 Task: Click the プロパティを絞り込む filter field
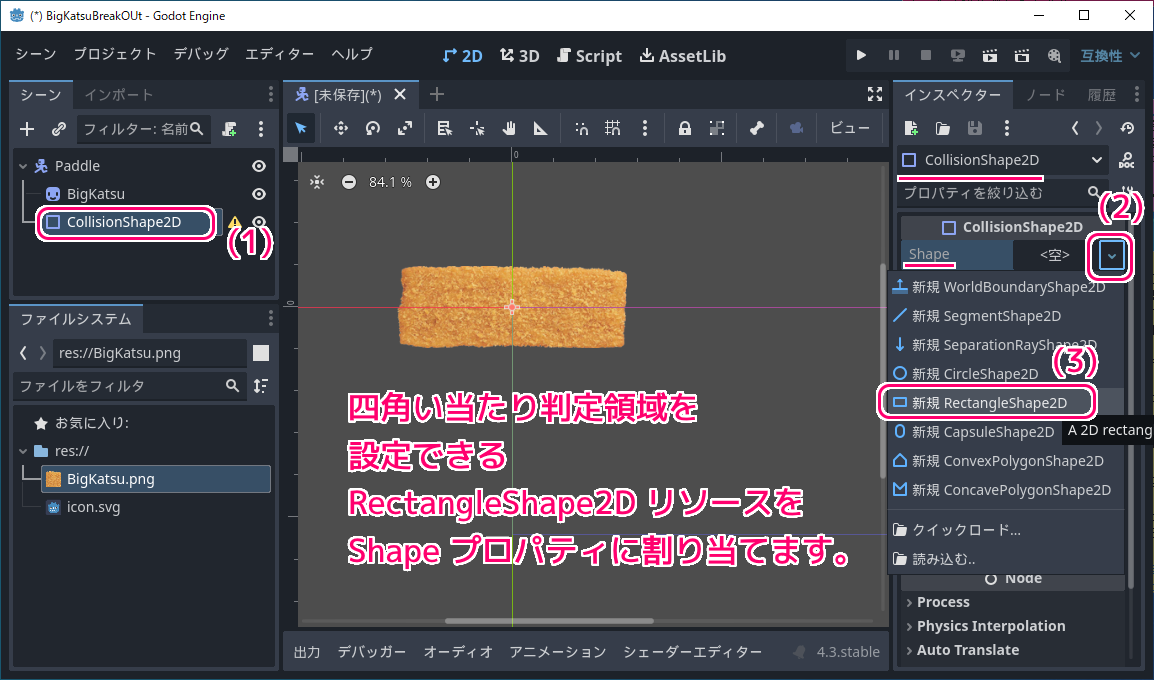(1001, 193)
